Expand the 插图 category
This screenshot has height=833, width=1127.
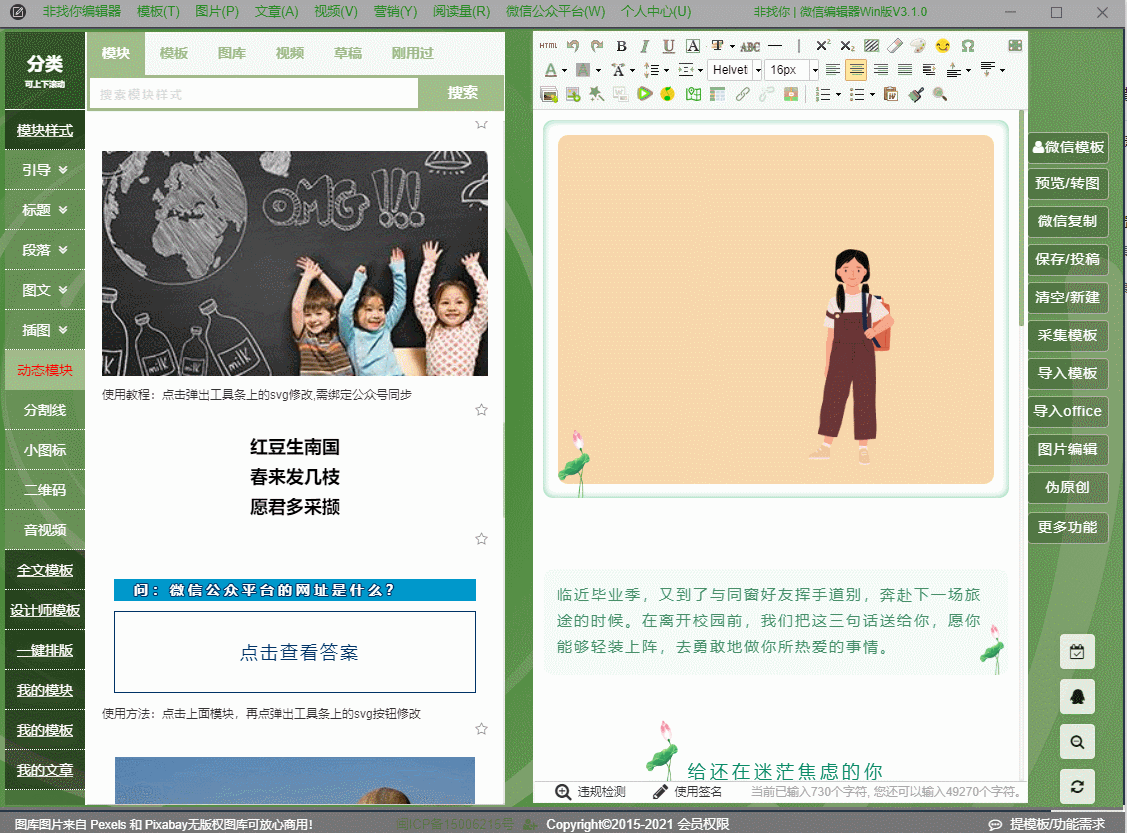coord(45,330)
